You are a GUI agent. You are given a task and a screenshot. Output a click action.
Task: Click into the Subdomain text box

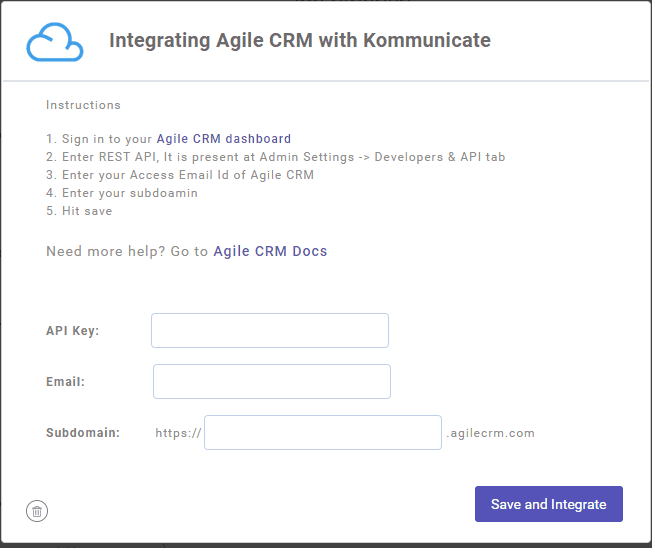point(323,432)
